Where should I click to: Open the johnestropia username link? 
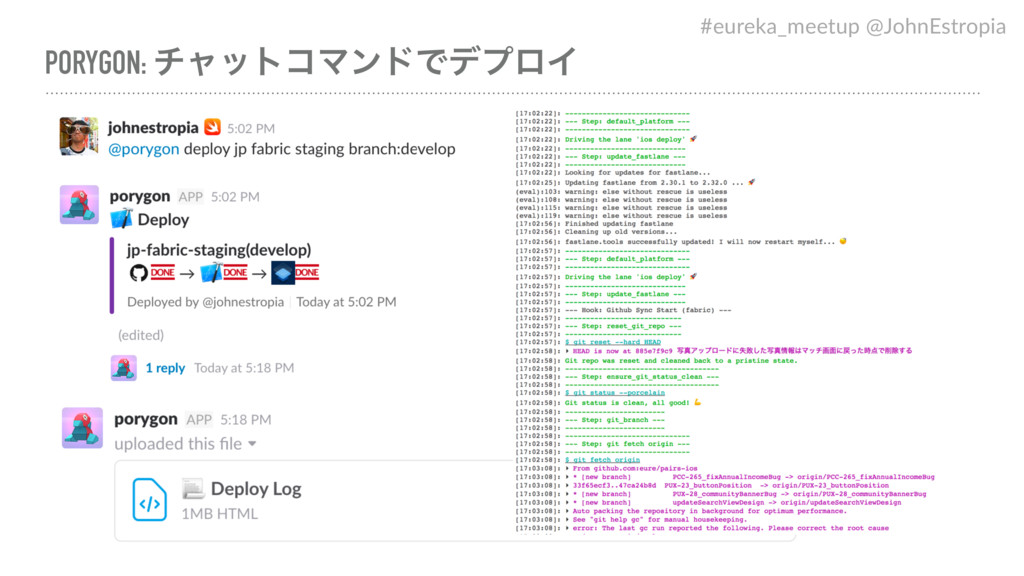point(153,127)
